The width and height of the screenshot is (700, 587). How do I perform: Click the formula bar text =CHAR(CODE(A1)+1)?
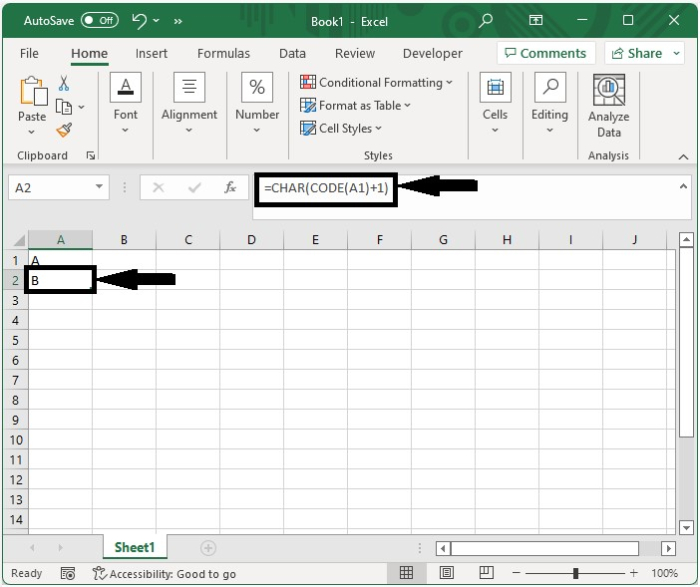tap(326, 188)
